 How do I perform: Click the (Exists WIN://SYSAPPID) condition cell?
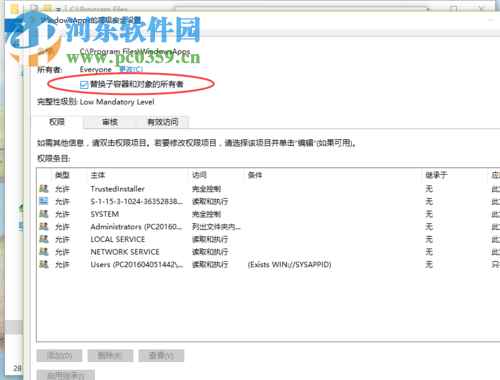click(x=289, y=265)
